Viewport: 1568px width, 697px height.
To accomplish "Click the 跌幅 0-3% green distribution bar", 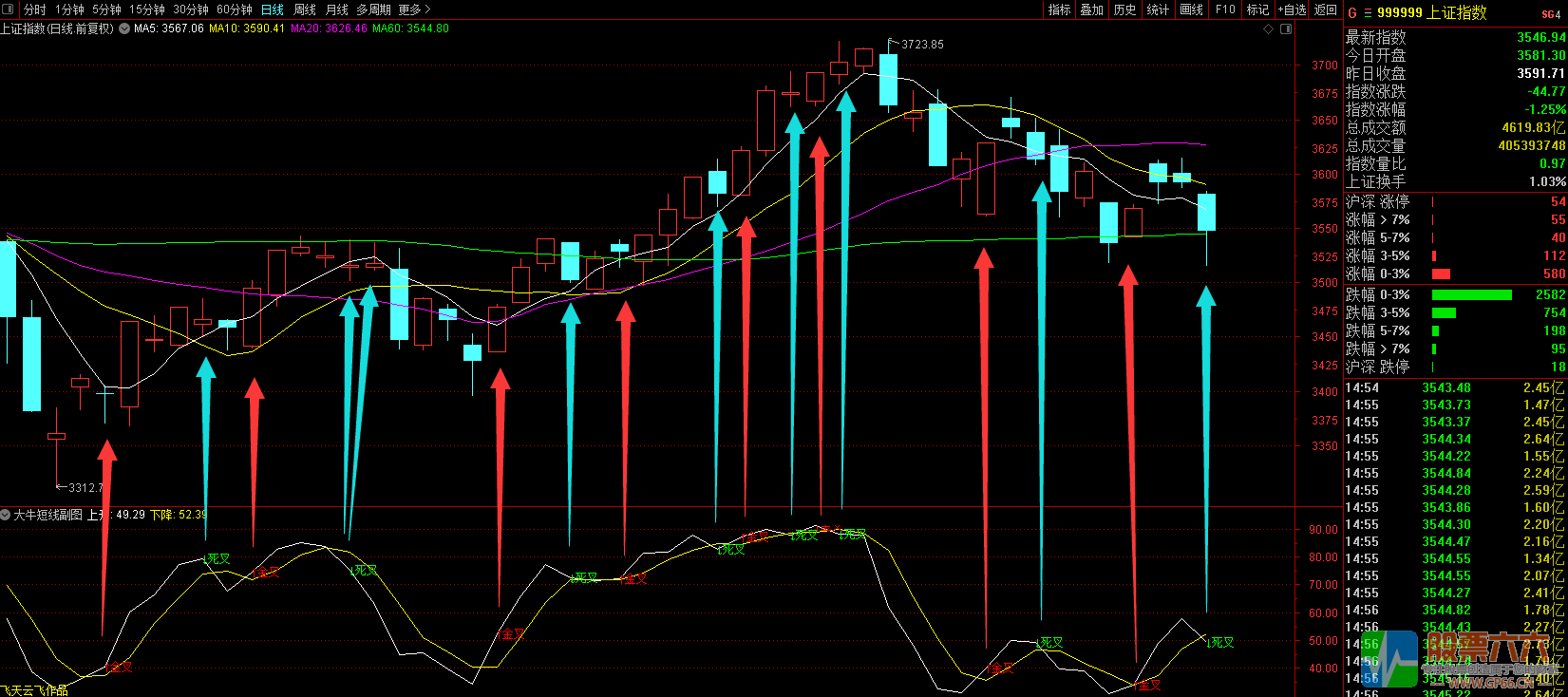I will pos(1471,295).
